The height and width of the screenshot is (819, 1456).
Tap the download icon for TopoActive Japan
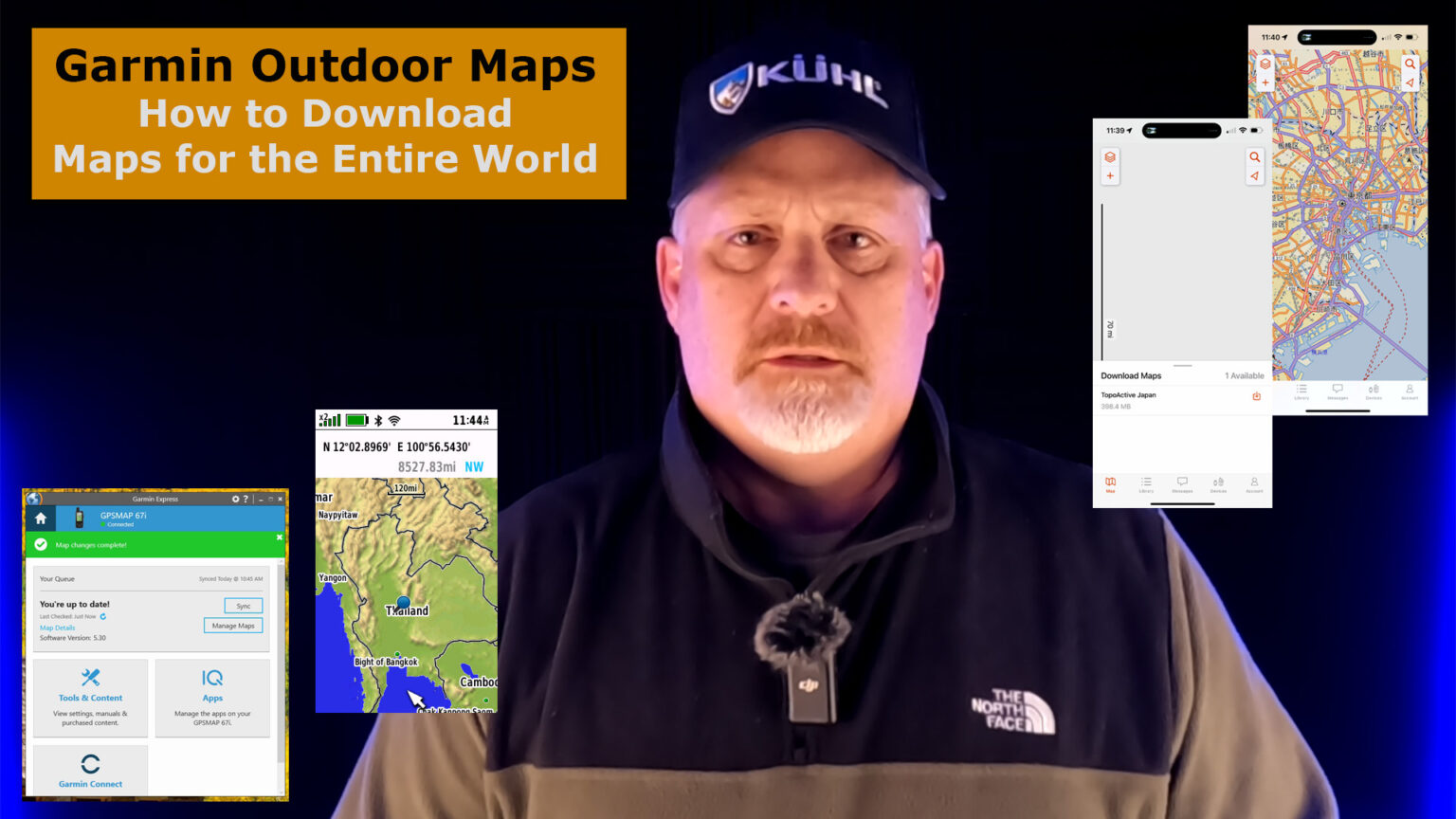(1256, 396)
